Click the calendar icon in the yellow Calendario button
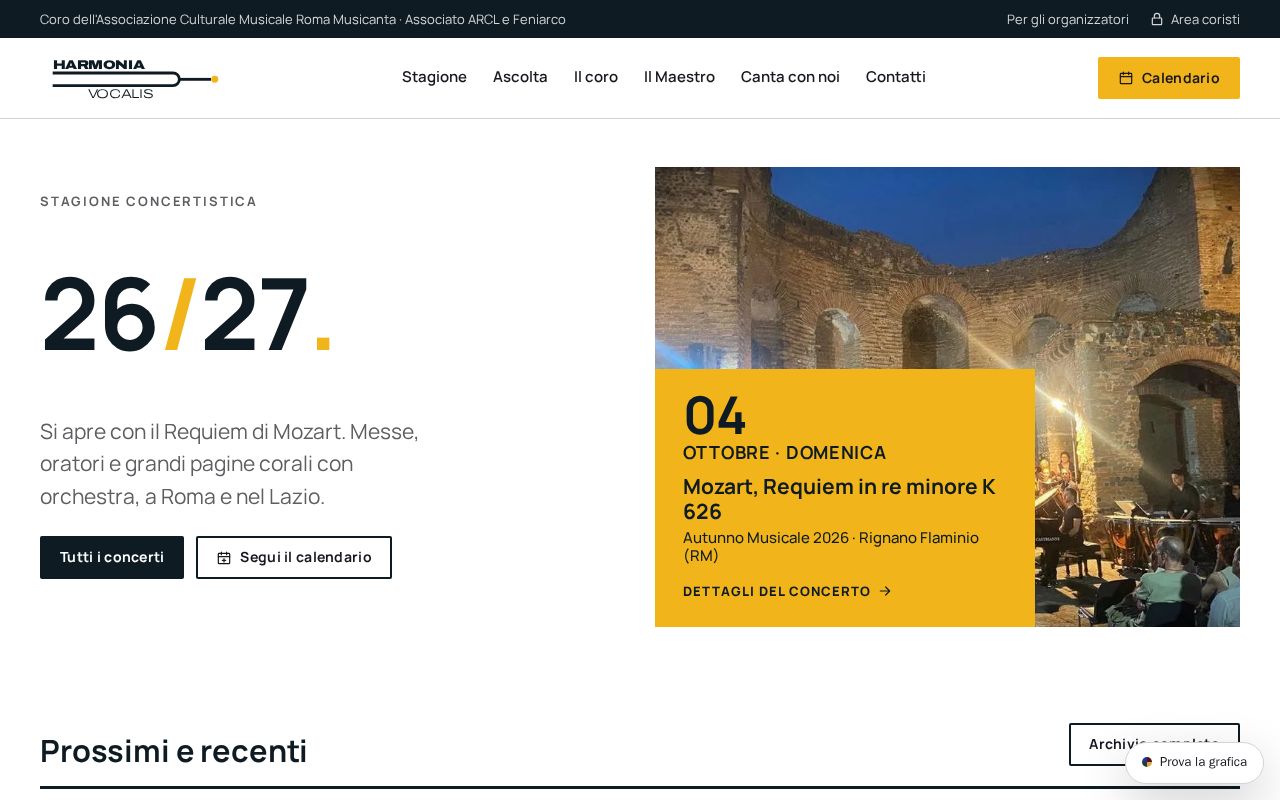 click(1126, 78)
